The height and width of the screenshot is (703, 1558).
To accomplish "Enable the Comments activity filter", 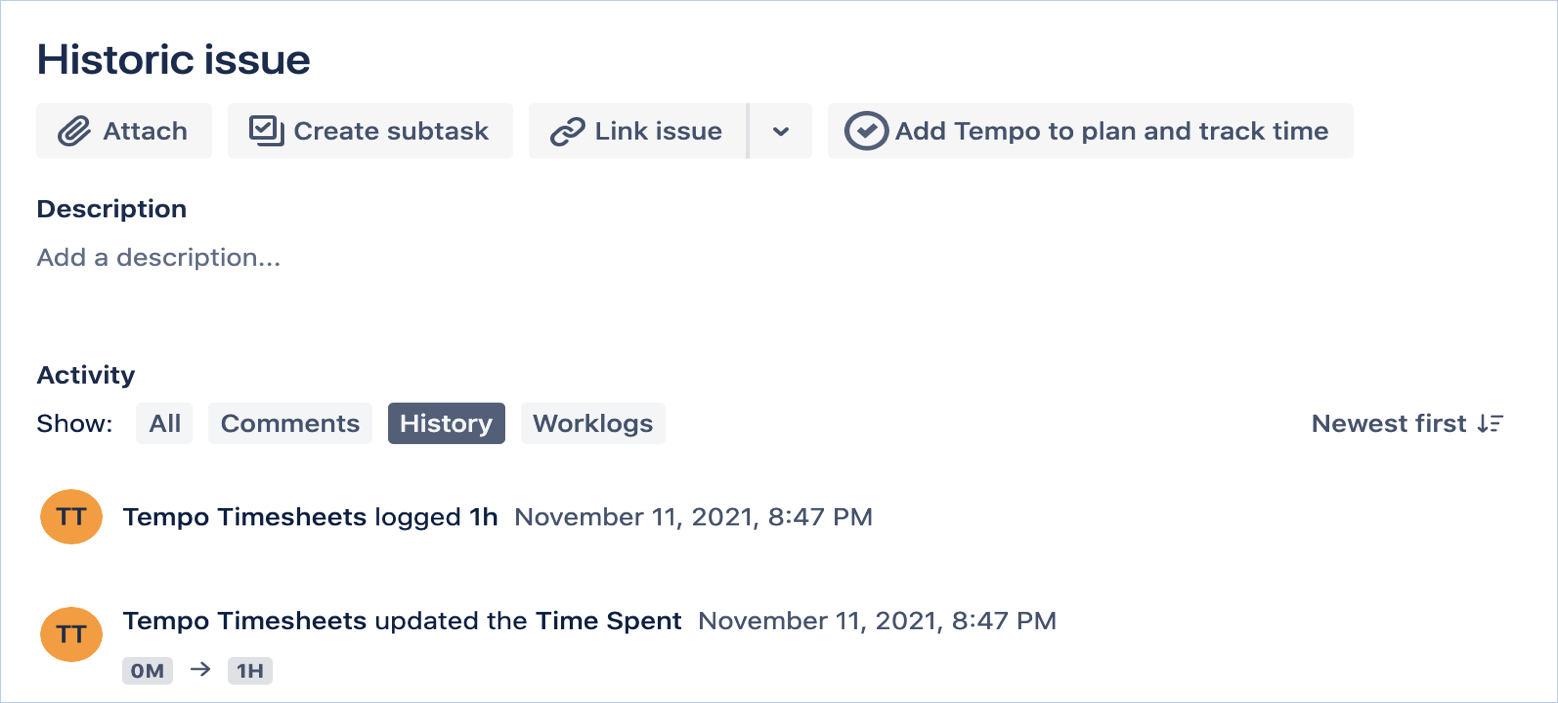I will pos(289,423).
